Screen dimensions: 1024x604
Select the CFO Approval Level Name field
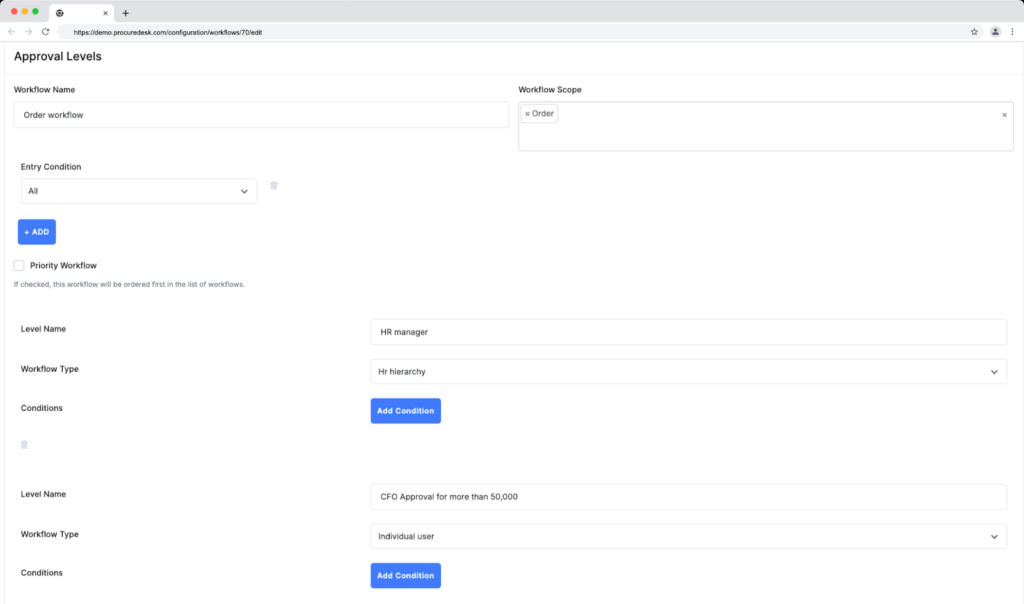click(688, 496)
